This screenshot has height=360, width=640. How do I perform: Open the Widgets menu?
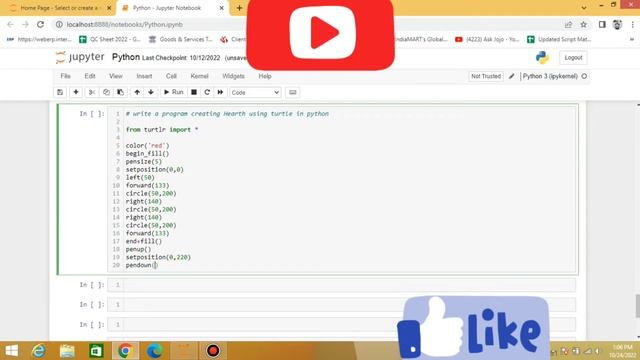pos(233,76)
